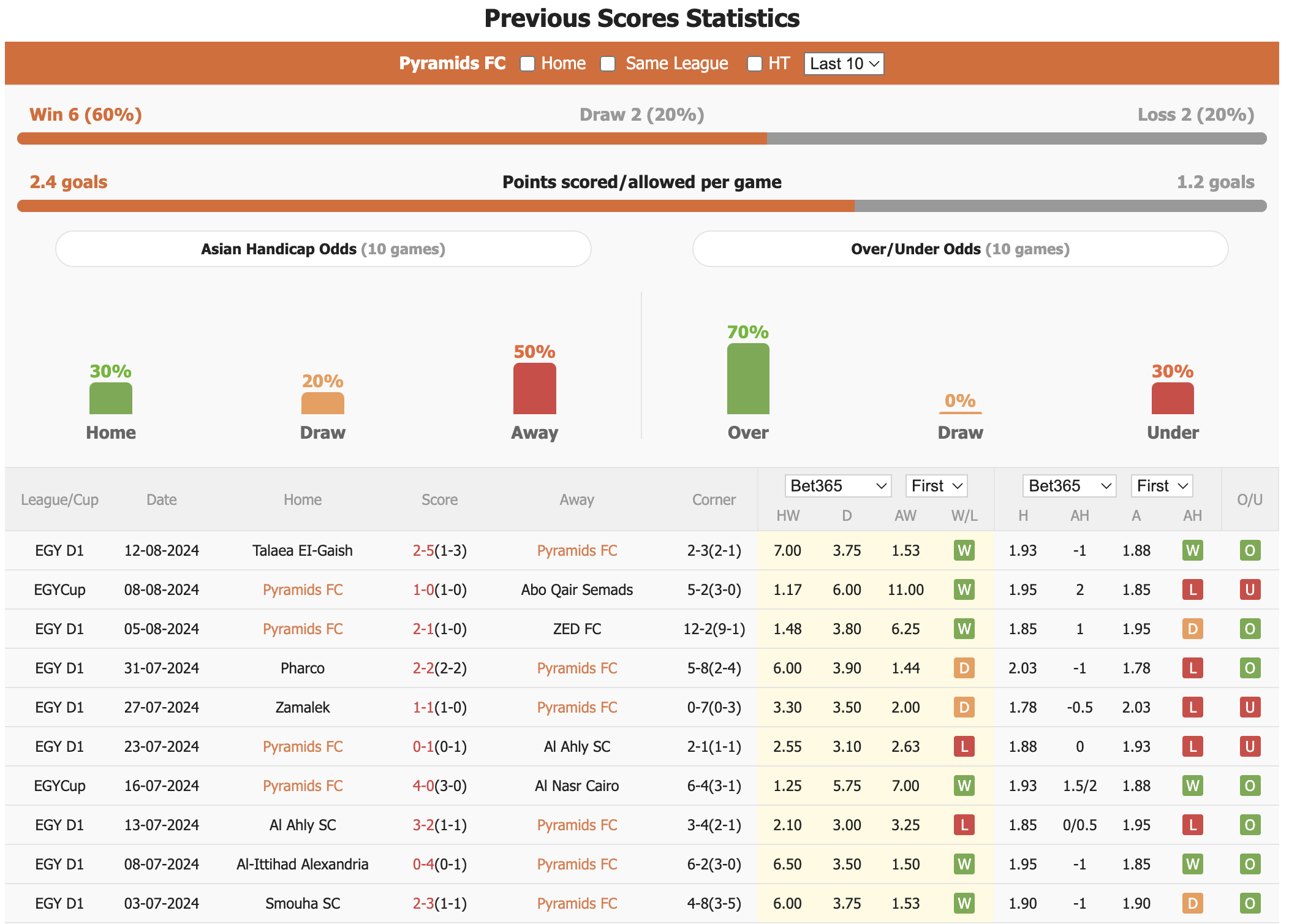Enable the Same League checkbox
This screenshot has height=924, width=1289.
(608, 64)
